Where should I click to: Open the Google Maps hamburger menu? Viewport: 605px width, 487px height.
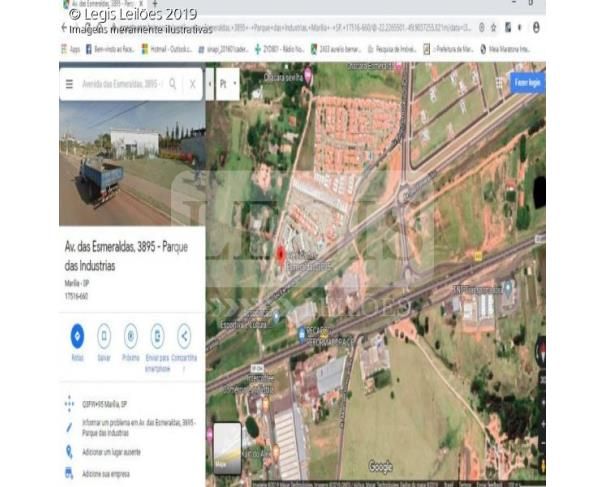coord(69,84)
